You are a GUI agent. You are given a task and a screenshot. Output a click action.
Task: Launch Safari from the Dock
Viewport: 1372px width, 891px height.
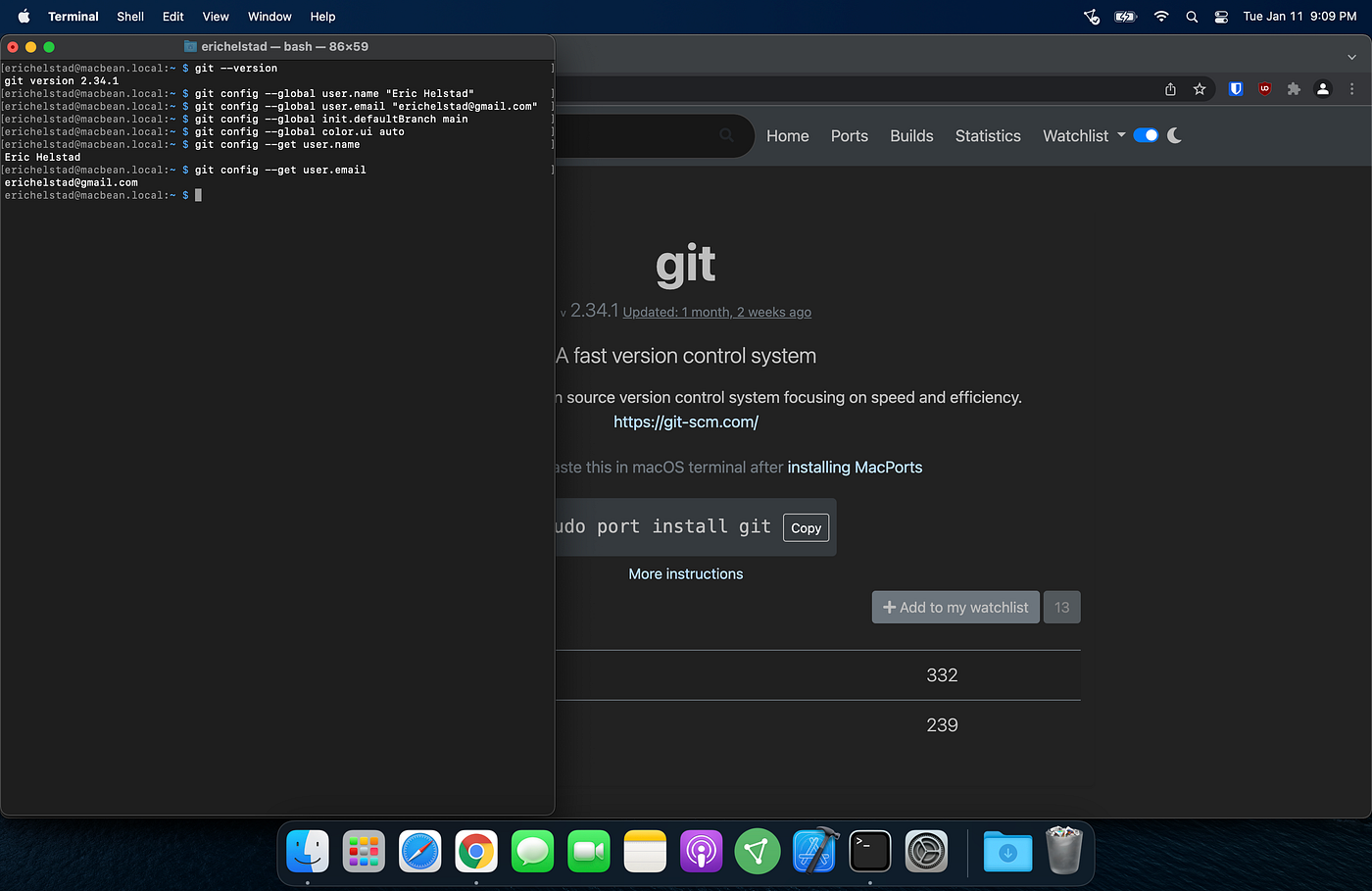[x=420, y=851]
